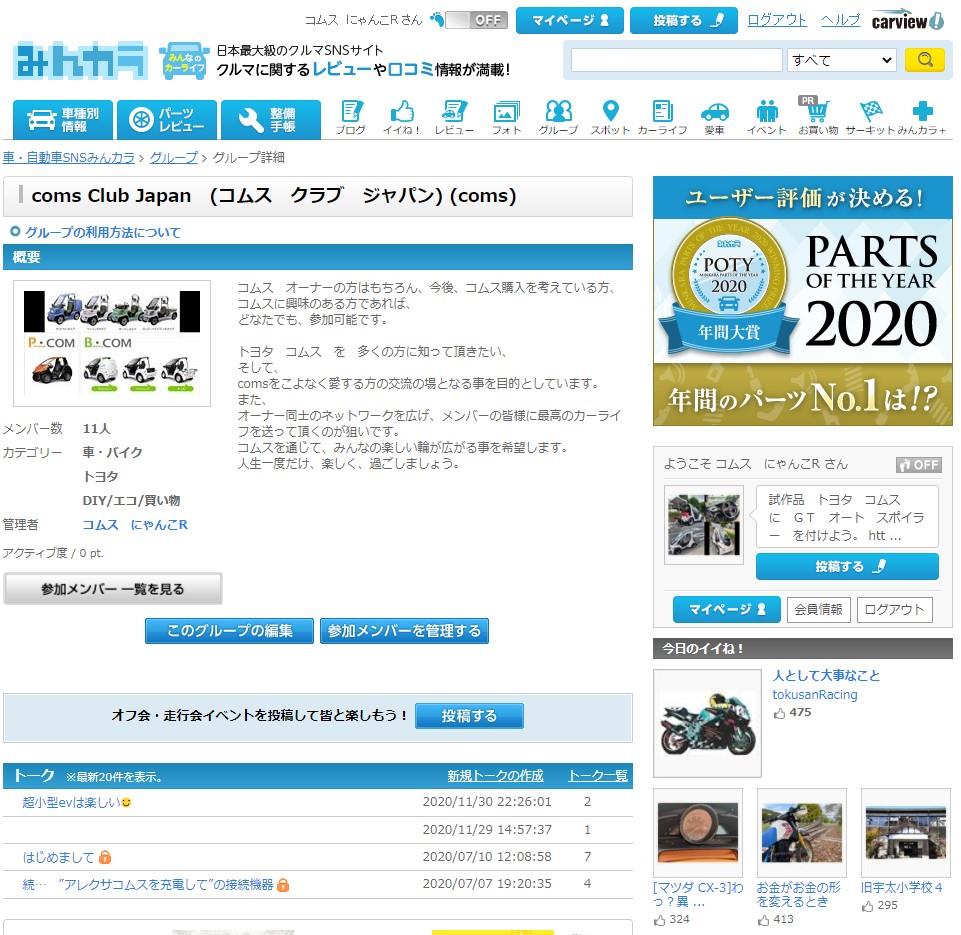Open 新規トークの作成 link
This screenshot has height=935, width=961.
[x=495, y=776]
